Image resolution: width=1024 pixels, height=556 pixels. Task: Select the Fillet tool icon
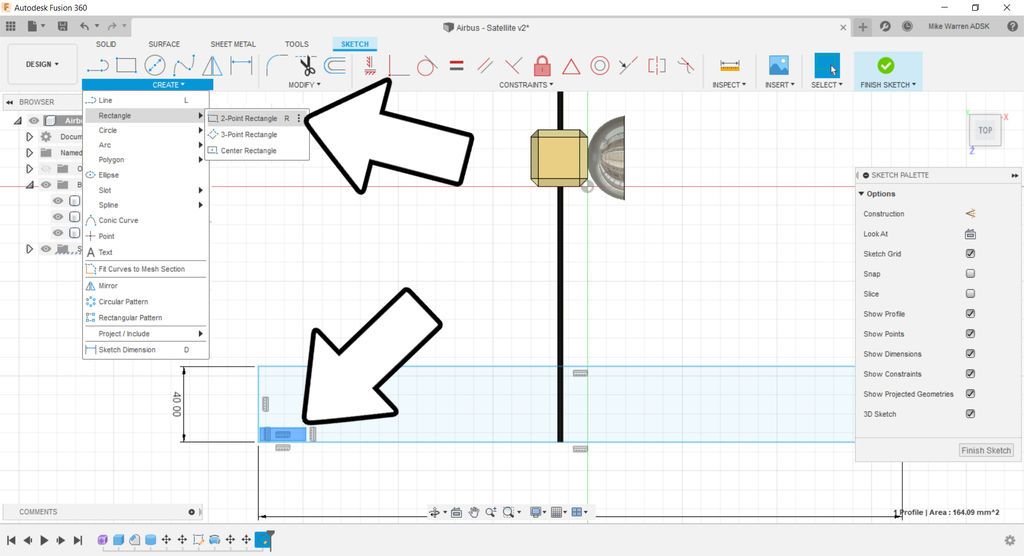277,65
